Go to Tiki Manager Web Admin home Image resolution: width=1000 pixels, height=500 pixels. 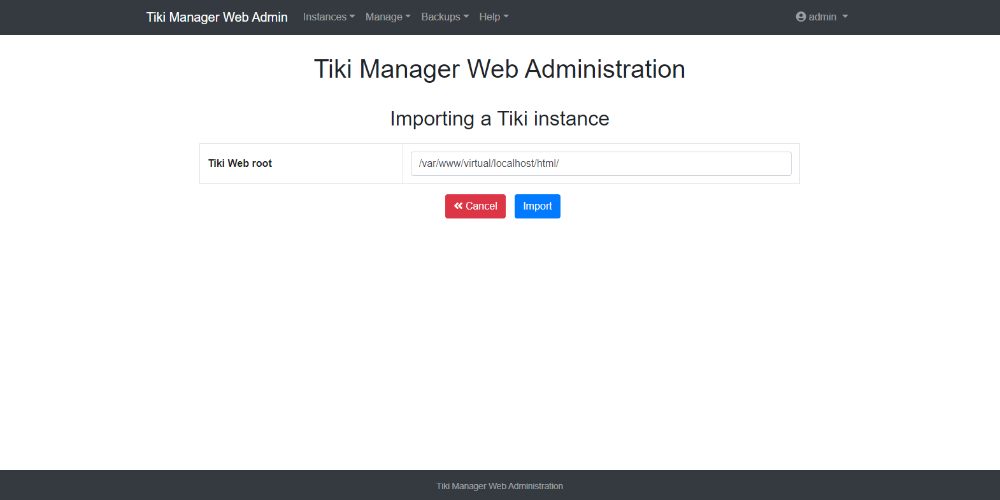coord(217,17)
